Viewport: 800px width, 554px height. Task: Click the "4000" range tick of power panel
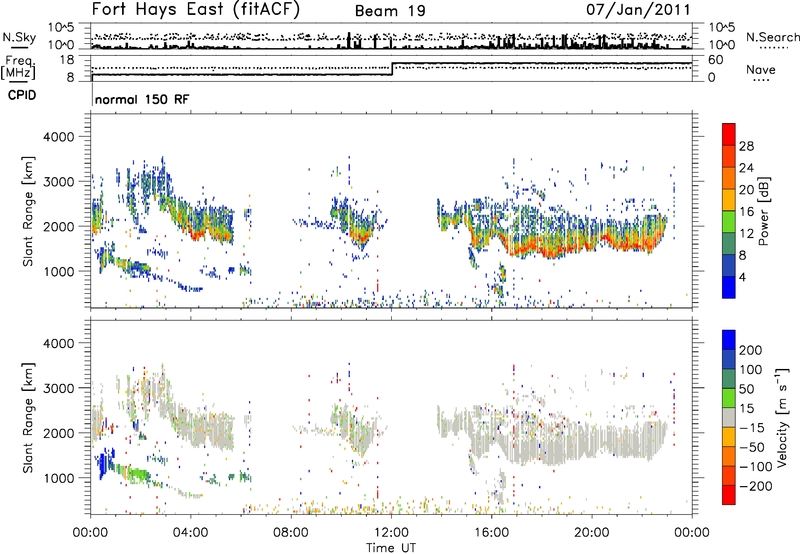tap(59, 137)
